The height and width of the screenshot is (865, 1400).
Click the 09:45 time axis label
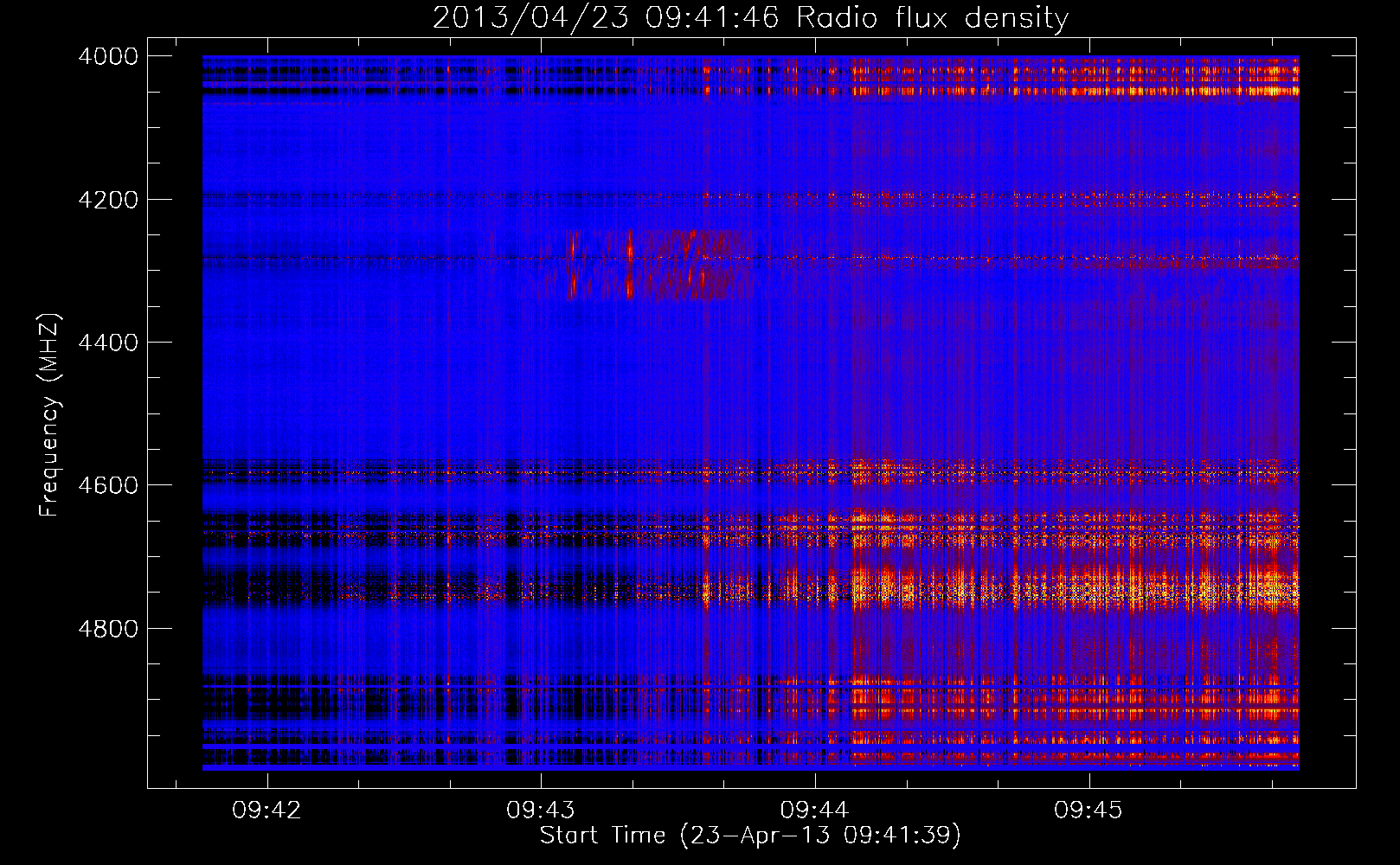tap(1088, 811)
